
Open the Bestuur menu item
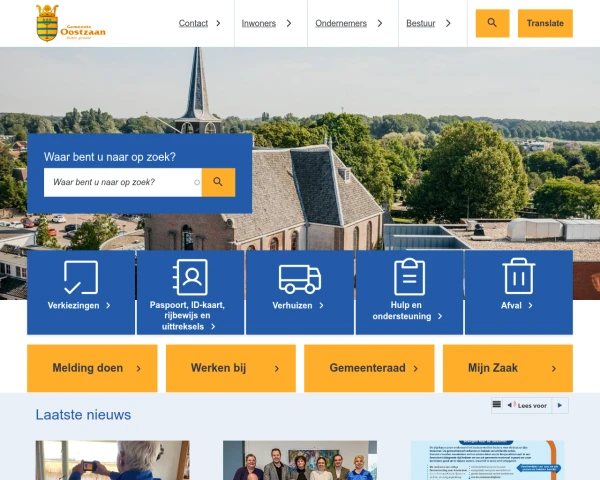(x=421, y=23)
